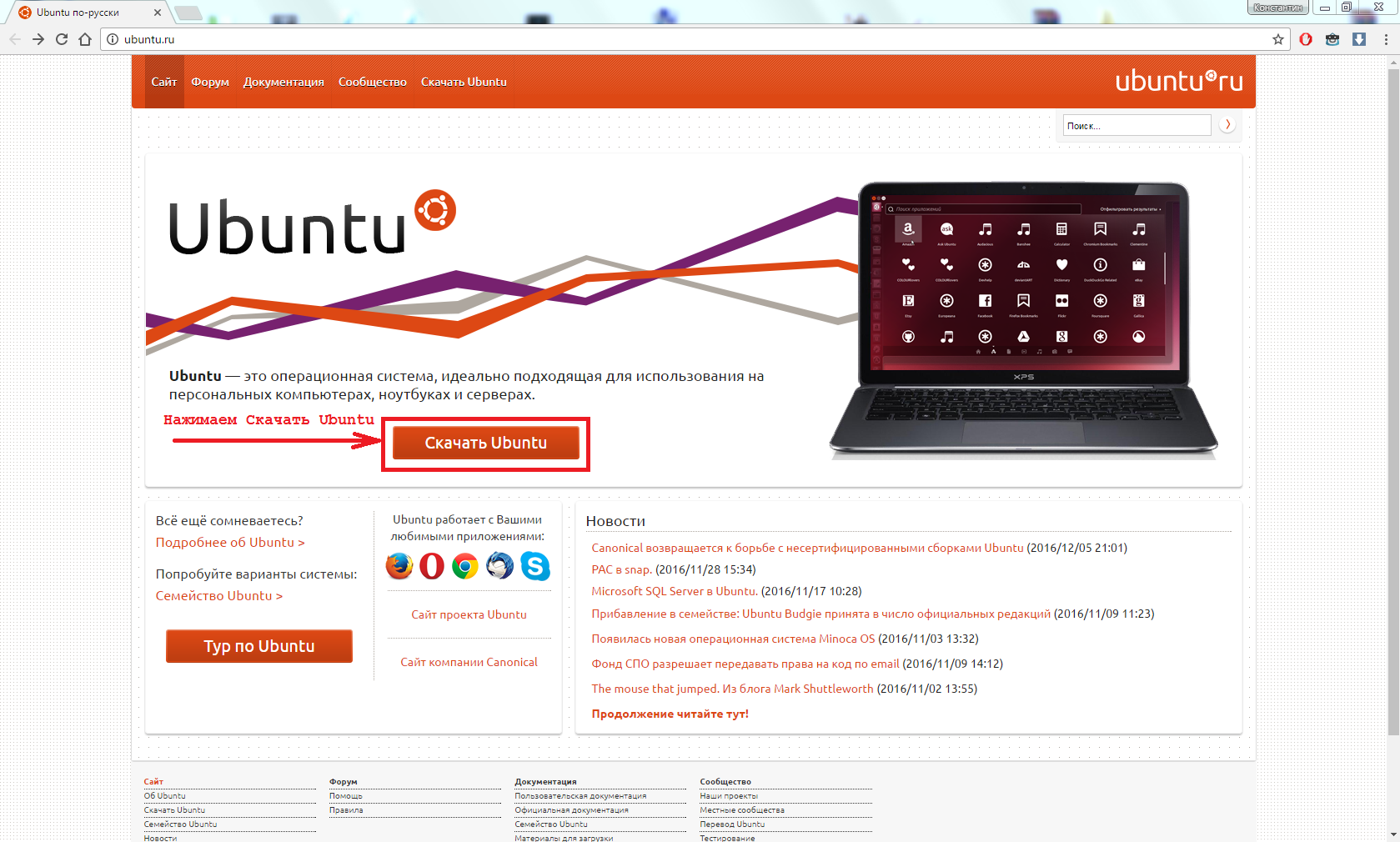Click the Thunderbird mail icon

point(500,566)
